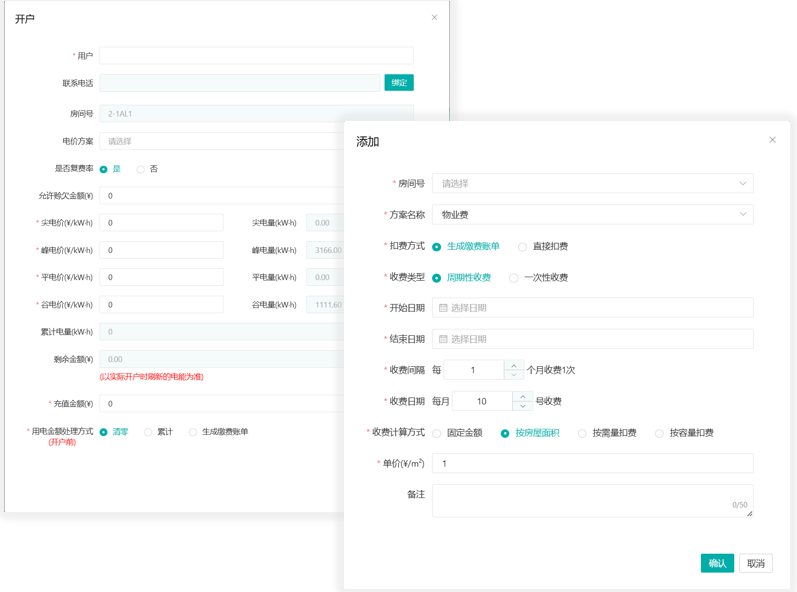
Task: Open the 电价方案 select box
Action: coord(222,142)
